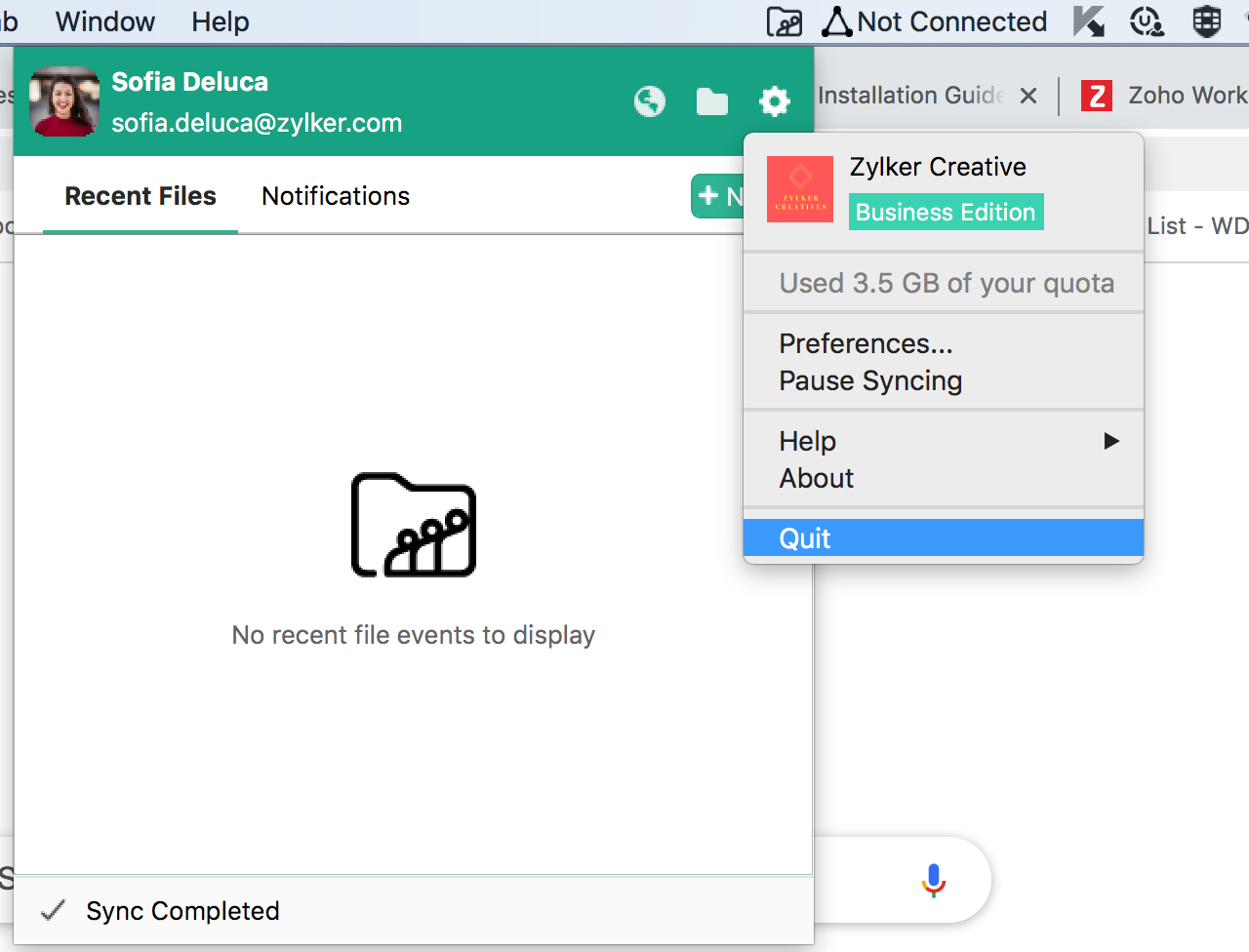This screenshot has width=1249, height=952.
Task: Click the Not Connected VPN status
Action: pos(935,21)
